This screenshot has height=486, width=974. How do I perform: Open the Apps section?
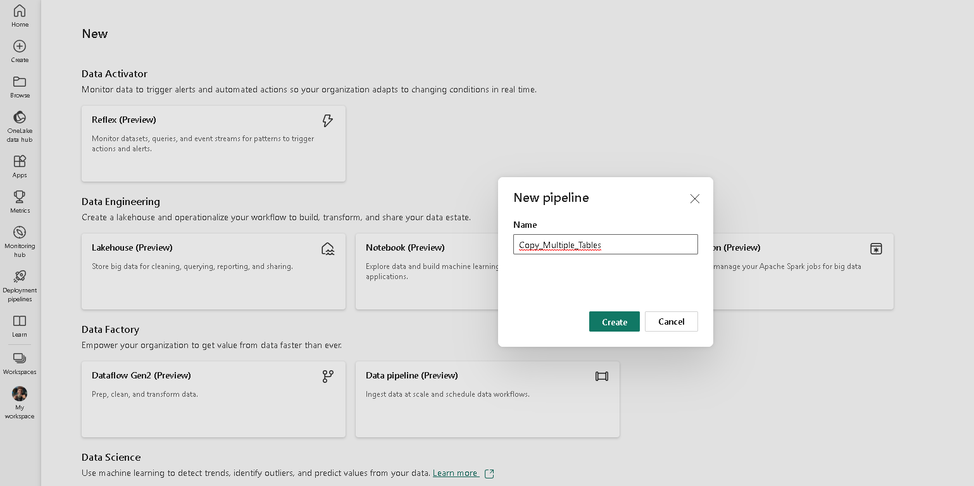19,167
